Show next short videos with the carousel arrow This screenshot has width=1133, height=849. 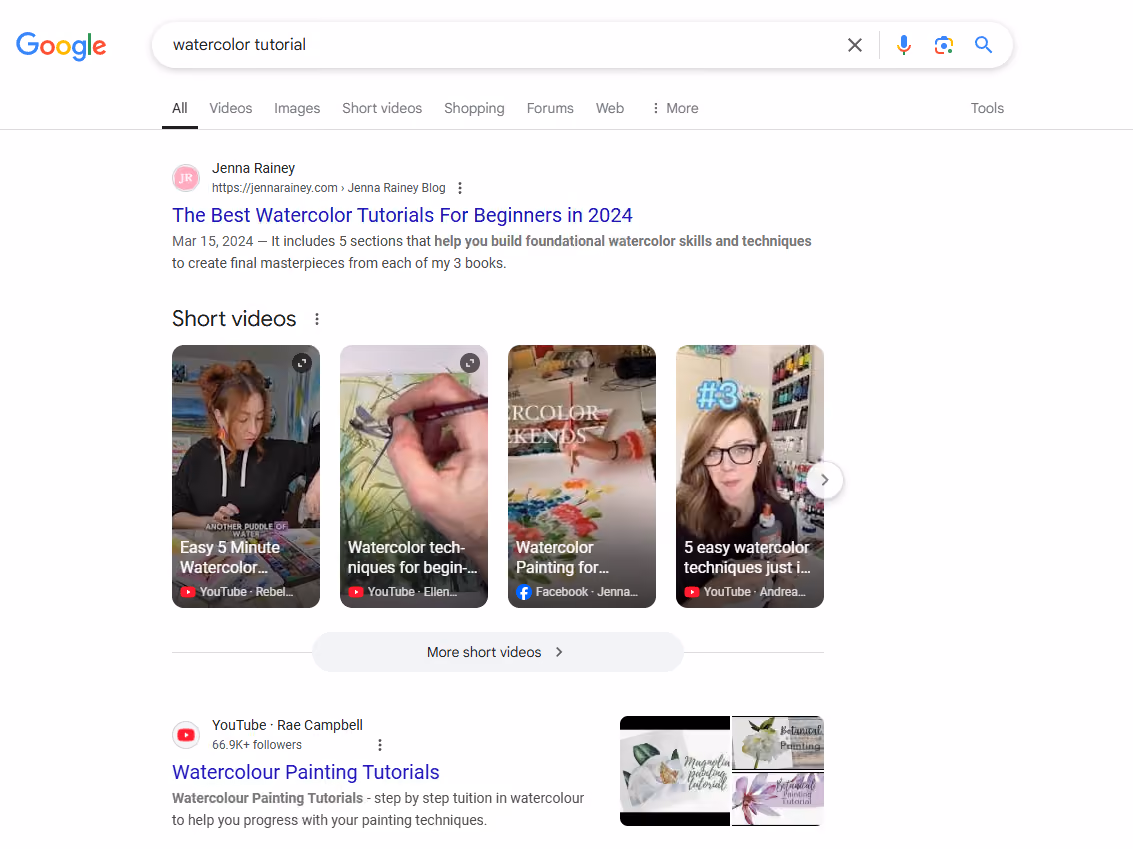[824, 480]
